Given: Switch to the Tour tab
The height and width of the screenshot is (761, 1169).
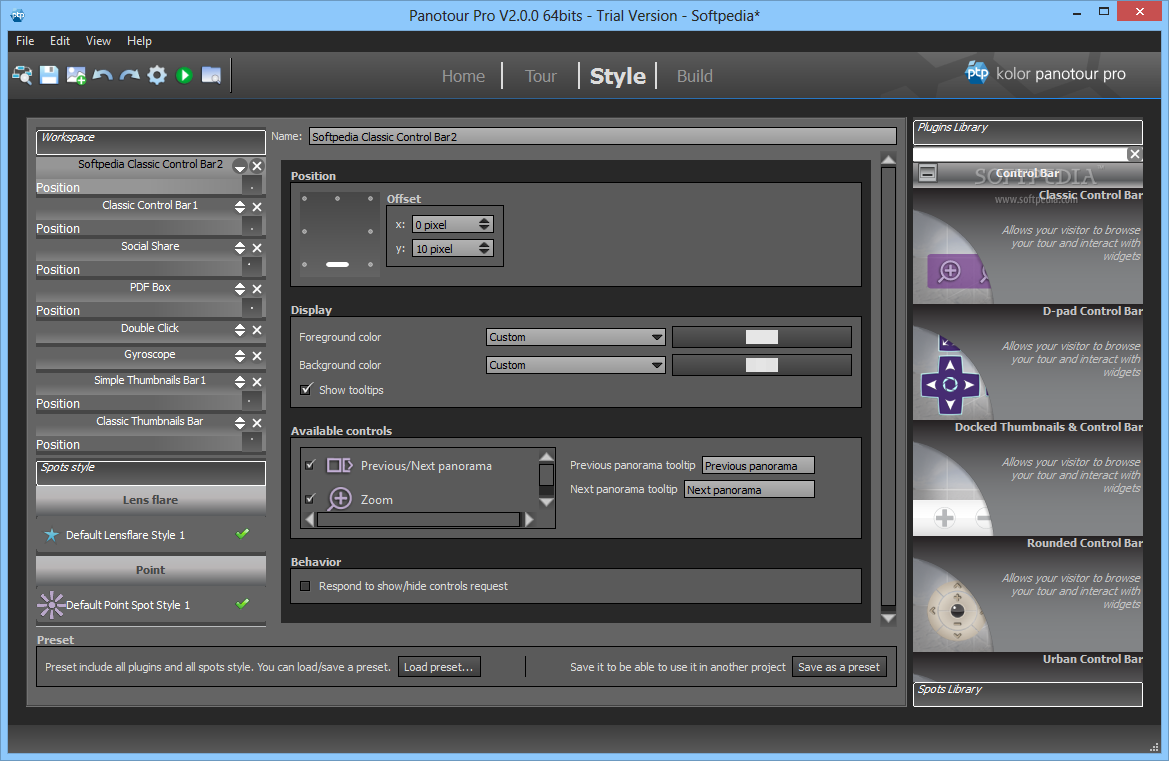Looking at the screenshot, I should (541, 76).
